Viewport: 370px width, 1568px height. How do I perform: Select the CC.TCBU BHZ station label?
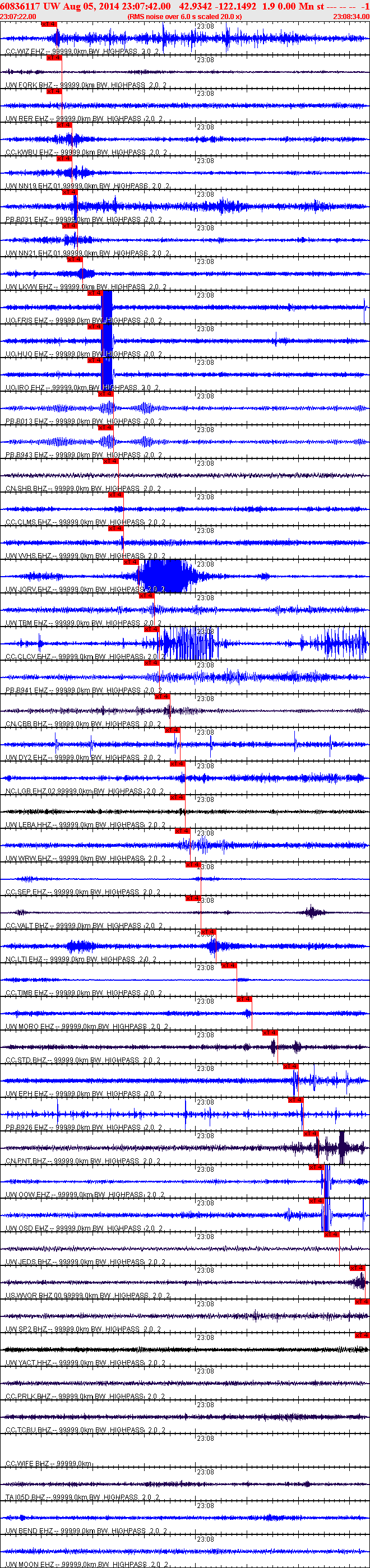(86, 1430)
